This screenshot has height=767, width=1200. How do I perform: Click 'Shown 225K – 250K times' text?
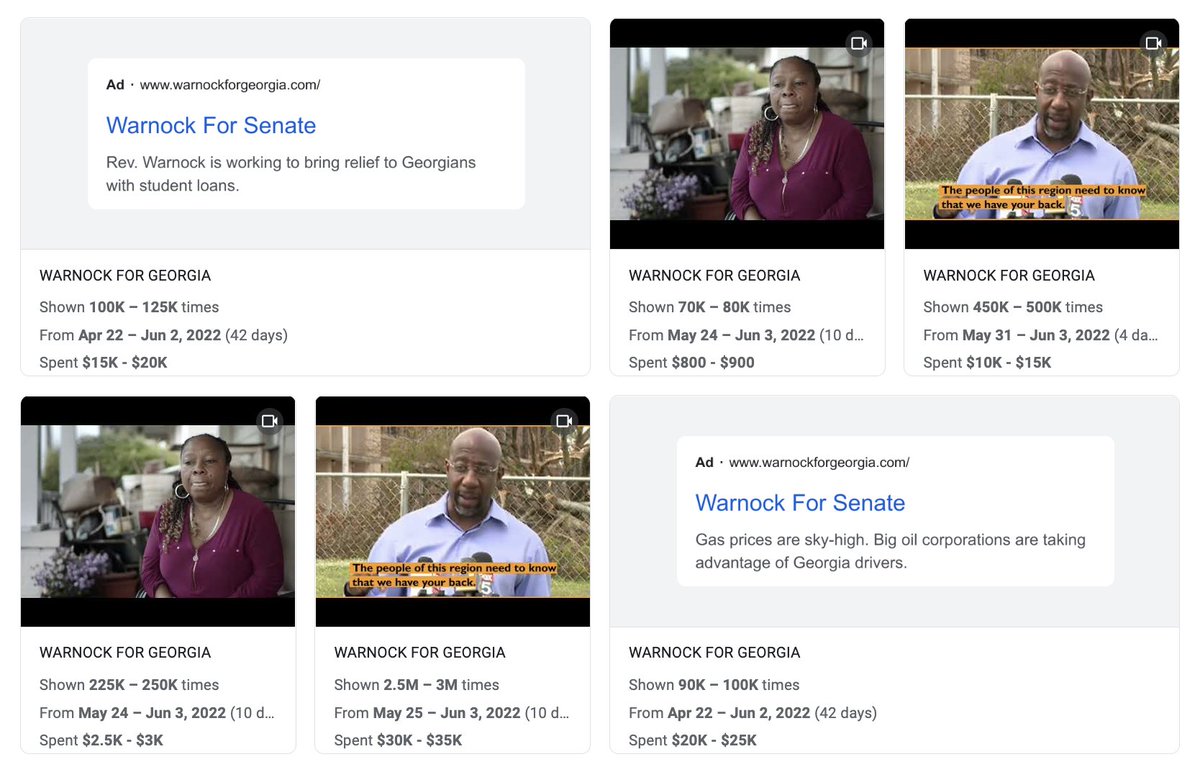point(129,685)
